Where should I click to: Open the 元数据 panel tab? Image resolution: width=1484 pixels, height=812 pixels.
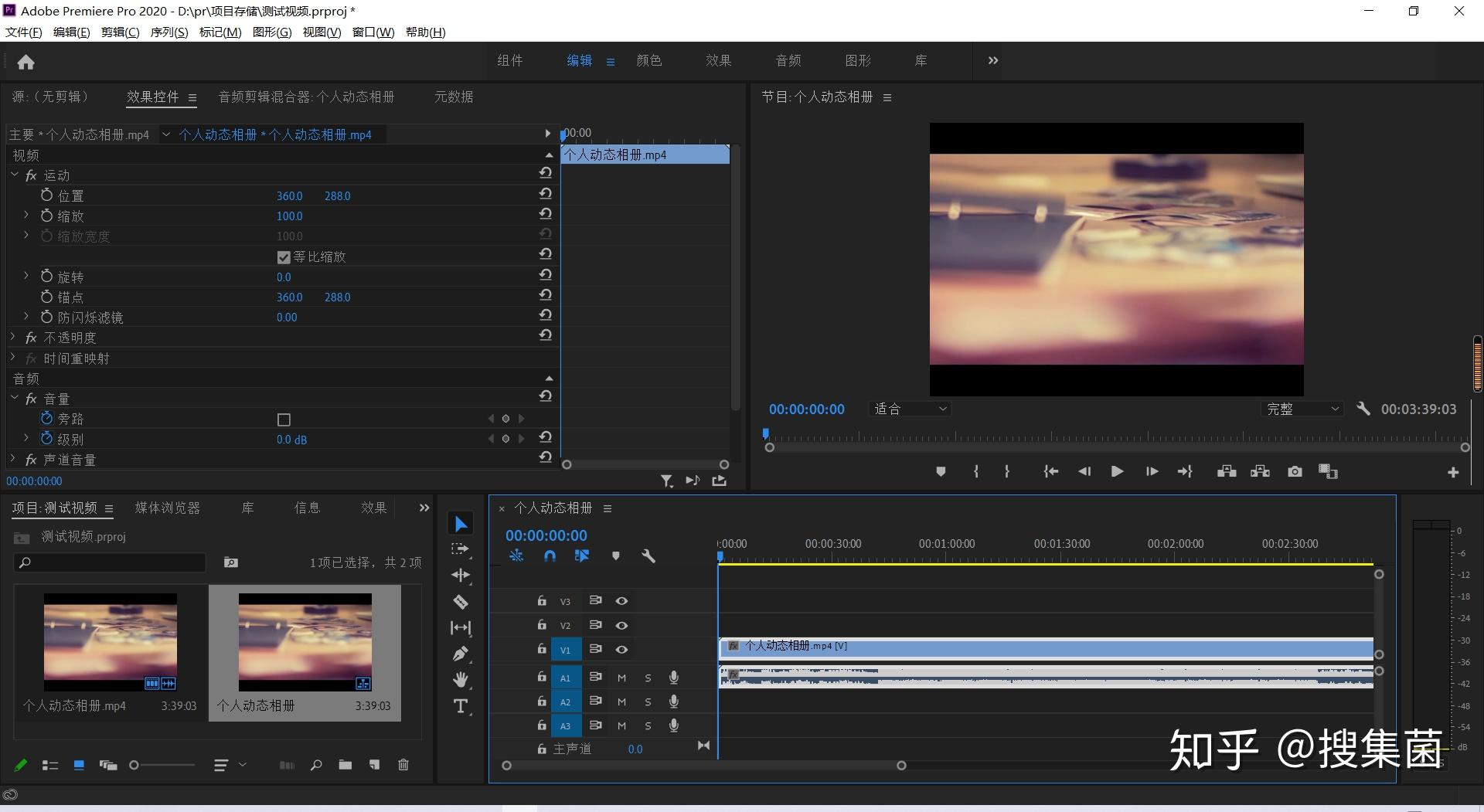[x=454, y=97]
